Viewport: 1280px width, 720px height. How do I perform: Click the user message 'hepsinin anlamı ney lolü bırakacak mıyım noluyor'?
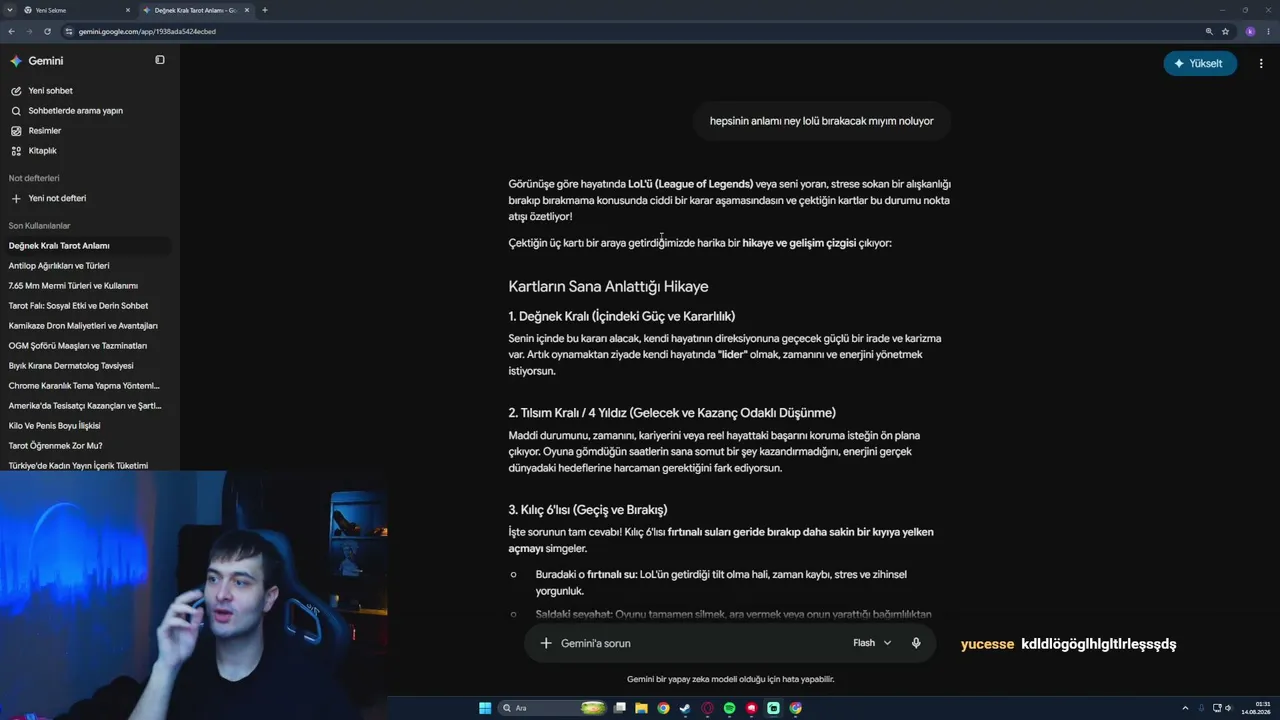click(x=822, y=121)
